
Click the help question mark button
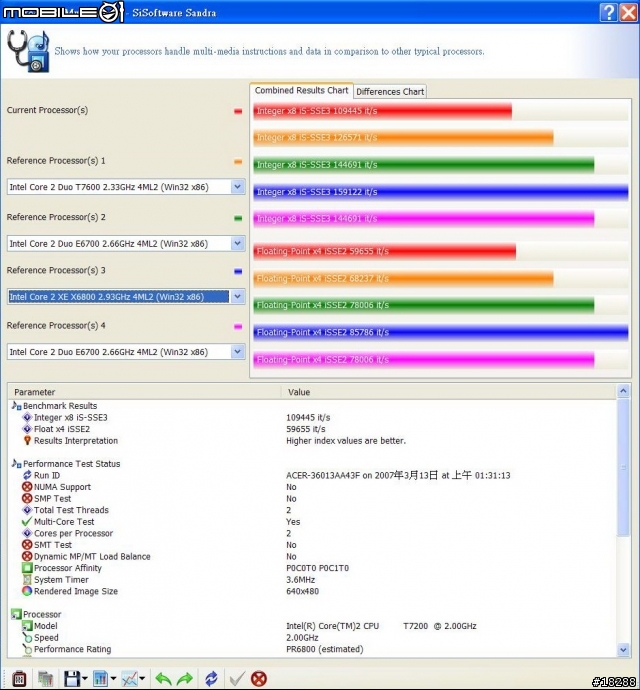608,12
